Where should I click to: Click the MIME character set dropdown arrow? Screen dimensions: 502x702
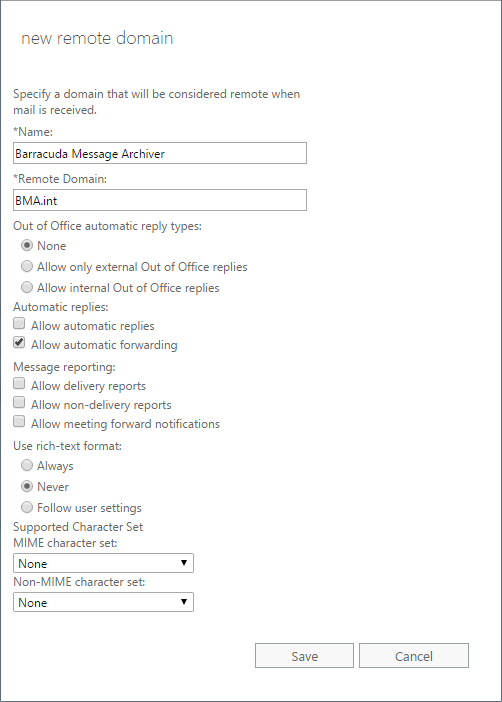184,563
